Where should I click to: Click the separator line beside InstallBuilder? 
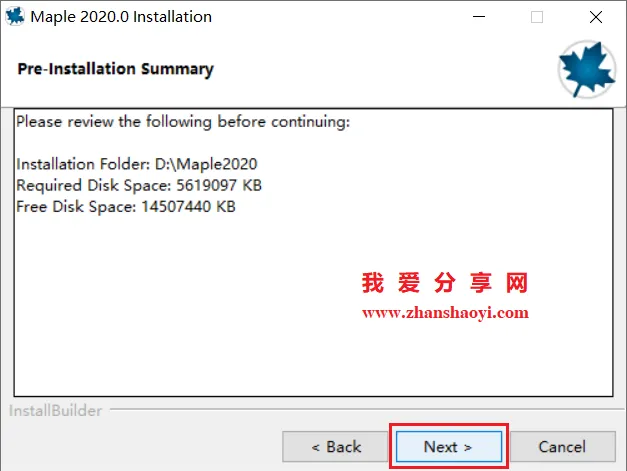point(366,409)
